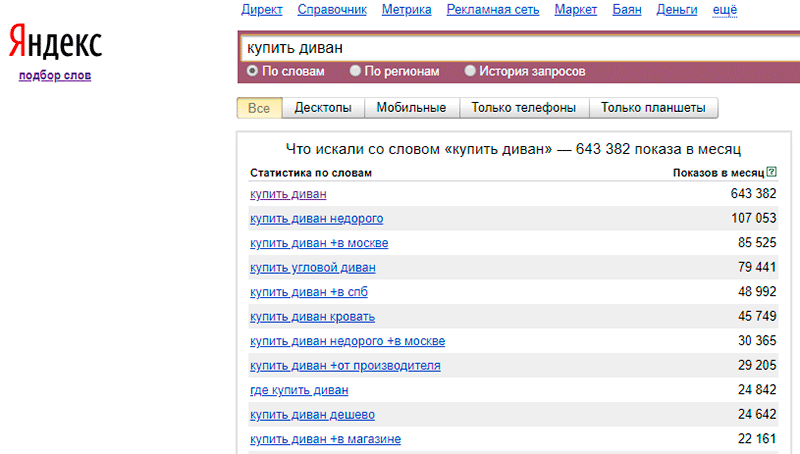This screenshot has width=800, height=454.
Task: Open купить угловой диван link
Action: tap(313, 268)
